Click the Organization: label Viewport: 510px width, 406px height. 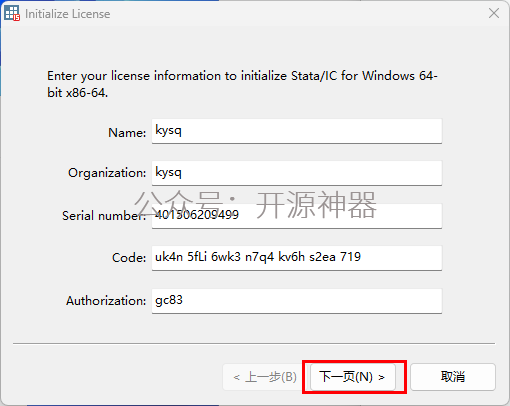[107, 173]
